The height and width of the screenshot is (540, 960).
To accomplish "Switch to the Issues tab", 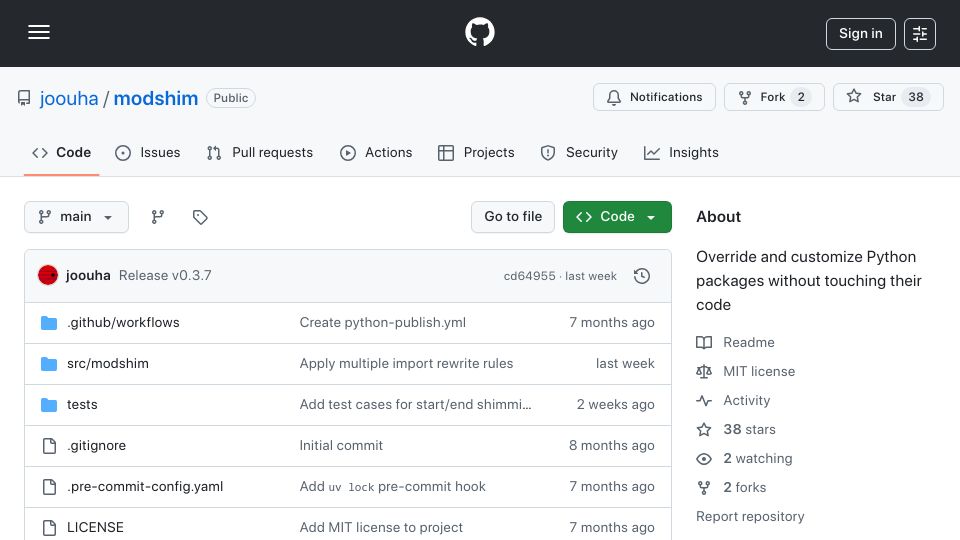I will (148, 152).
